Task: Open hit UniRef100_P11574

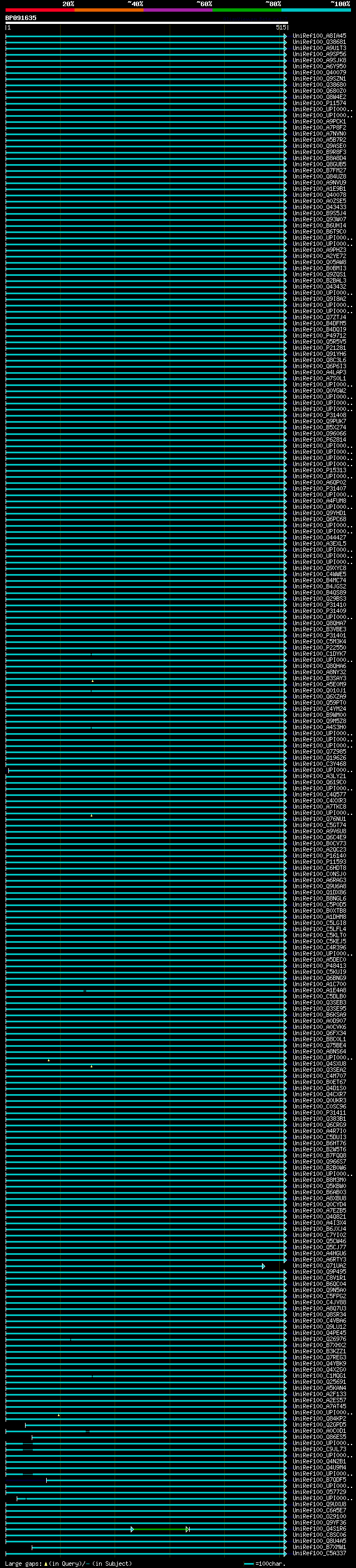Action: point(319,103)
